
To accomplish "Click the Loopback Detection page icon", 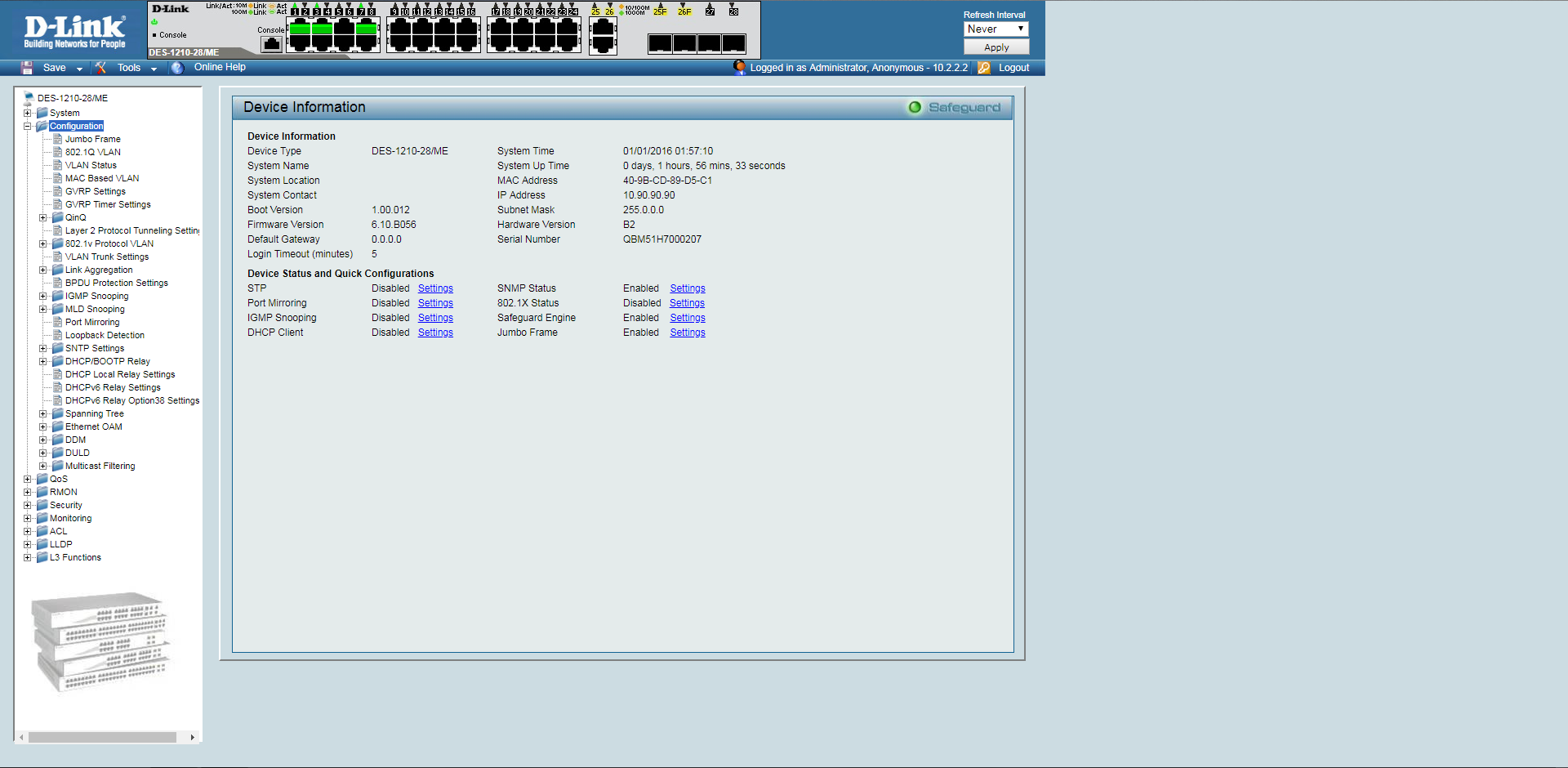I will tap(58, 335).
